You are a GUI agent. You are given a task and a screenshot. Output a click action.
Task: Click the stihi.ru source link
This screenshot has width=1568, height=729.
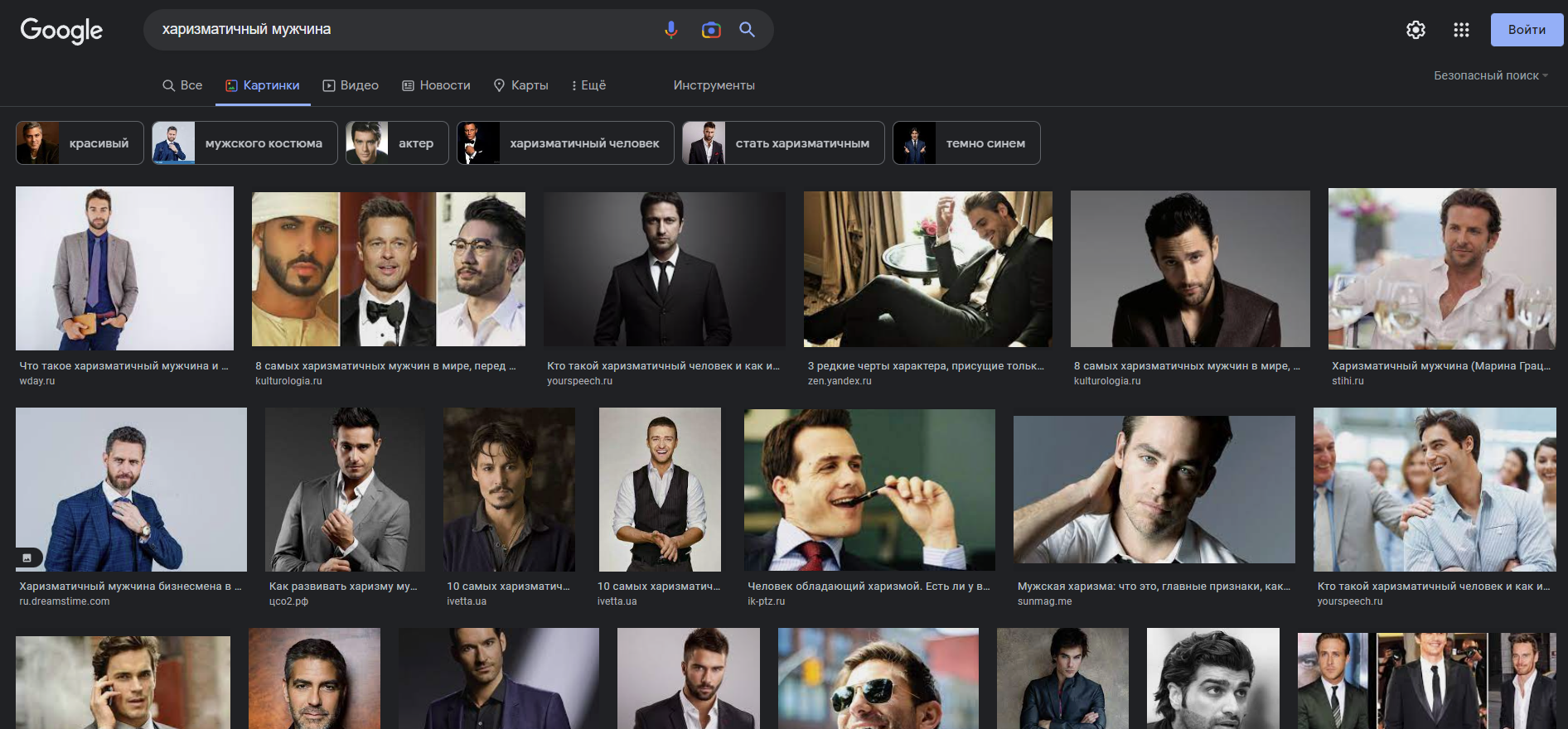pyautogui.click(x=1348, y=381)
